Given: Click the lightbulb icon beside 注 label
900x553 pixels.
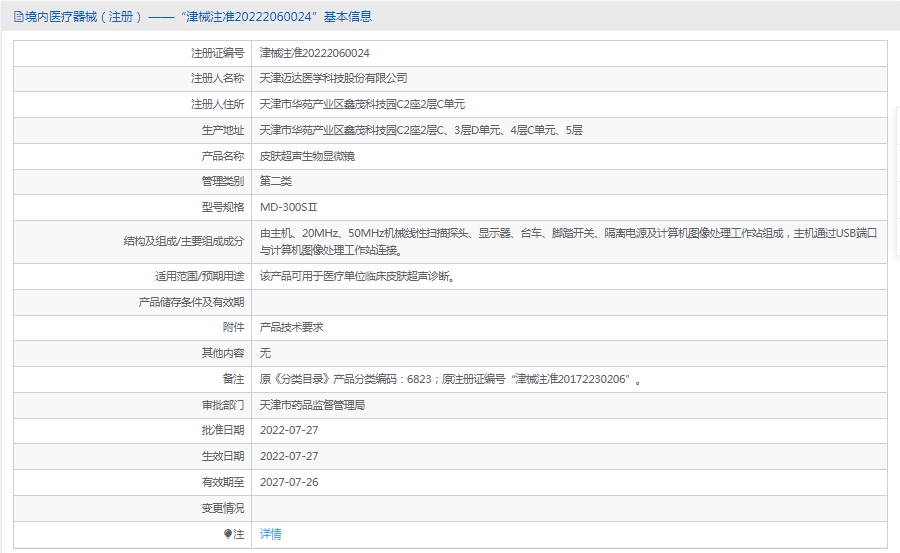Looking at the screenshot, I should coord(227,534).
